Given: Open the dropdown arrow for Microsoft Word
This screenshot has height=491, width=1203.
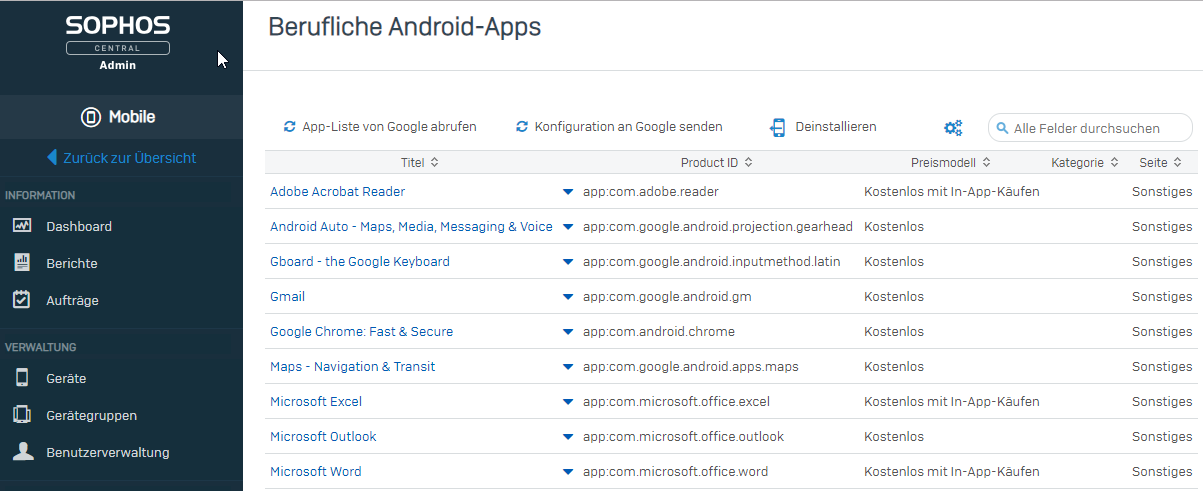Looking at the screenshot, I should click(x=568, y=472).
